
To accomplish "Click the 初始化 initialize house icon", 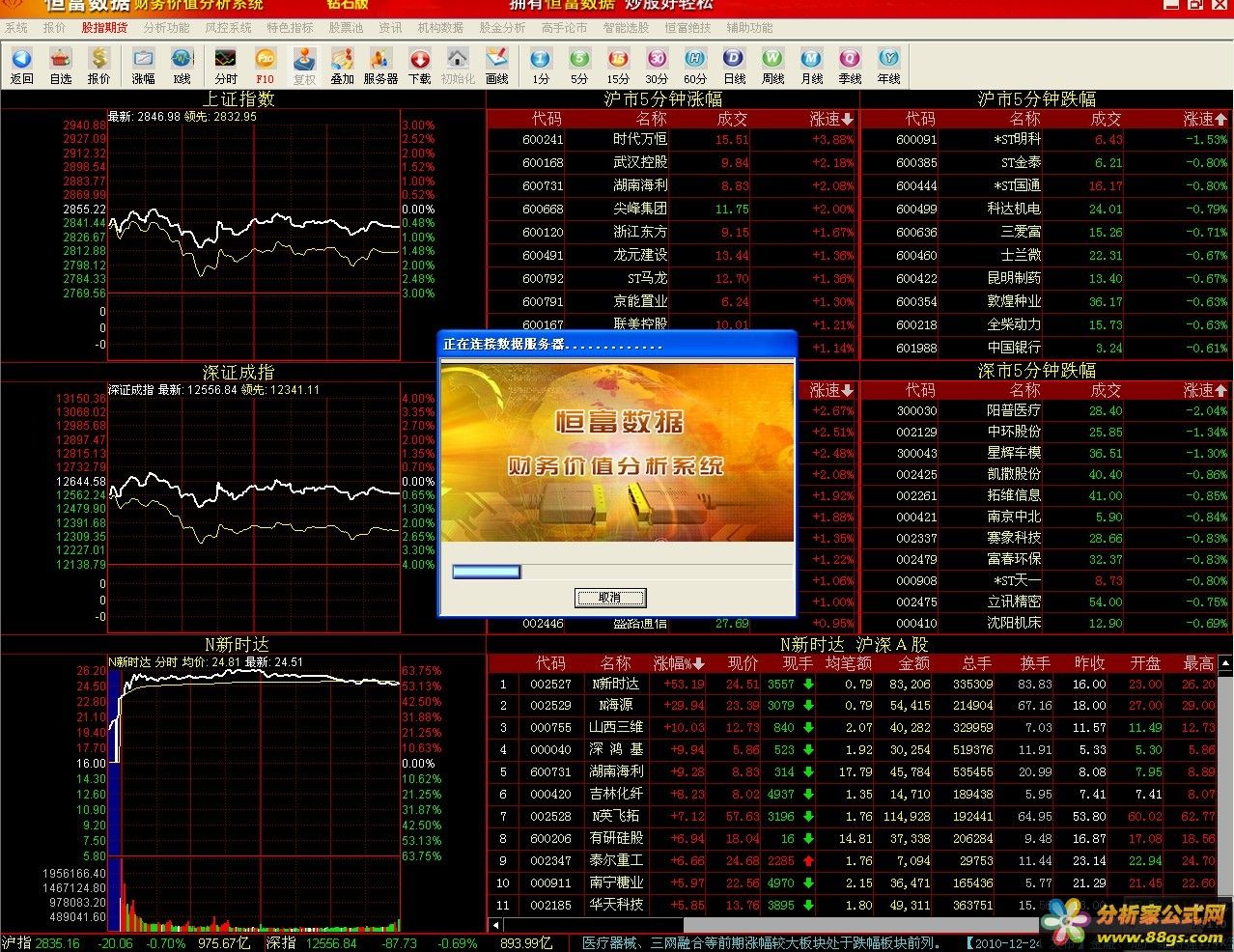I will pos(458,66).
